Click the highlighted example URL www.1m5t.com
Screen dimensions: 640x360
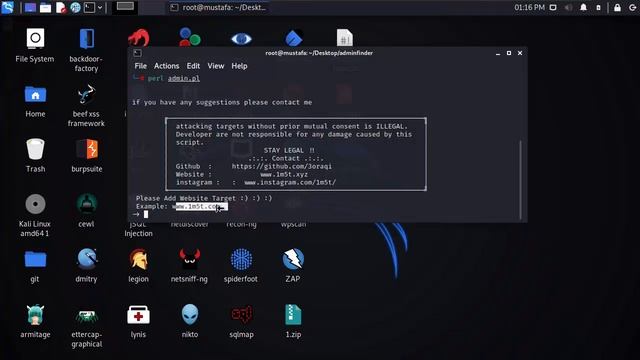coord(200,207)
